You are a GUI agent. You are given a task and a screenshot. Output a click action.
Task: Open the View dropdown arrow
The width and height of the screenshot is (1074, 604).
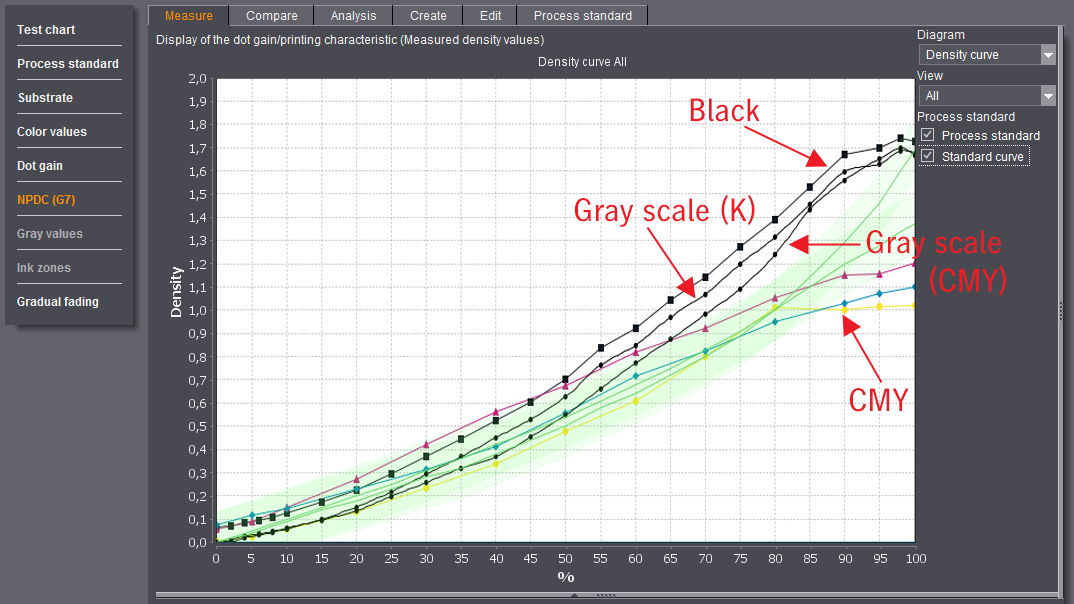click(1048, 96)
